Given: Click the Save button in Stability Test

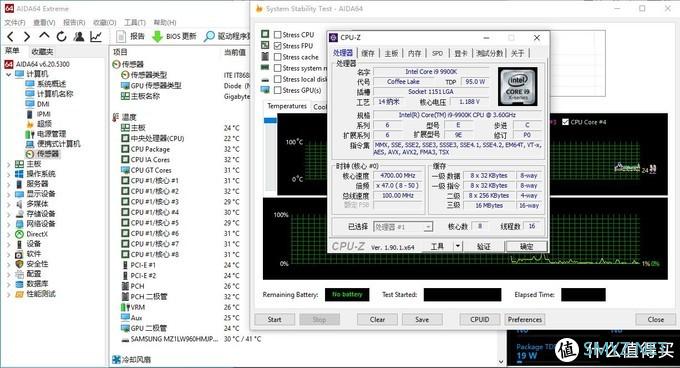Looking at the screenshot, I should (x=422, y=319).
